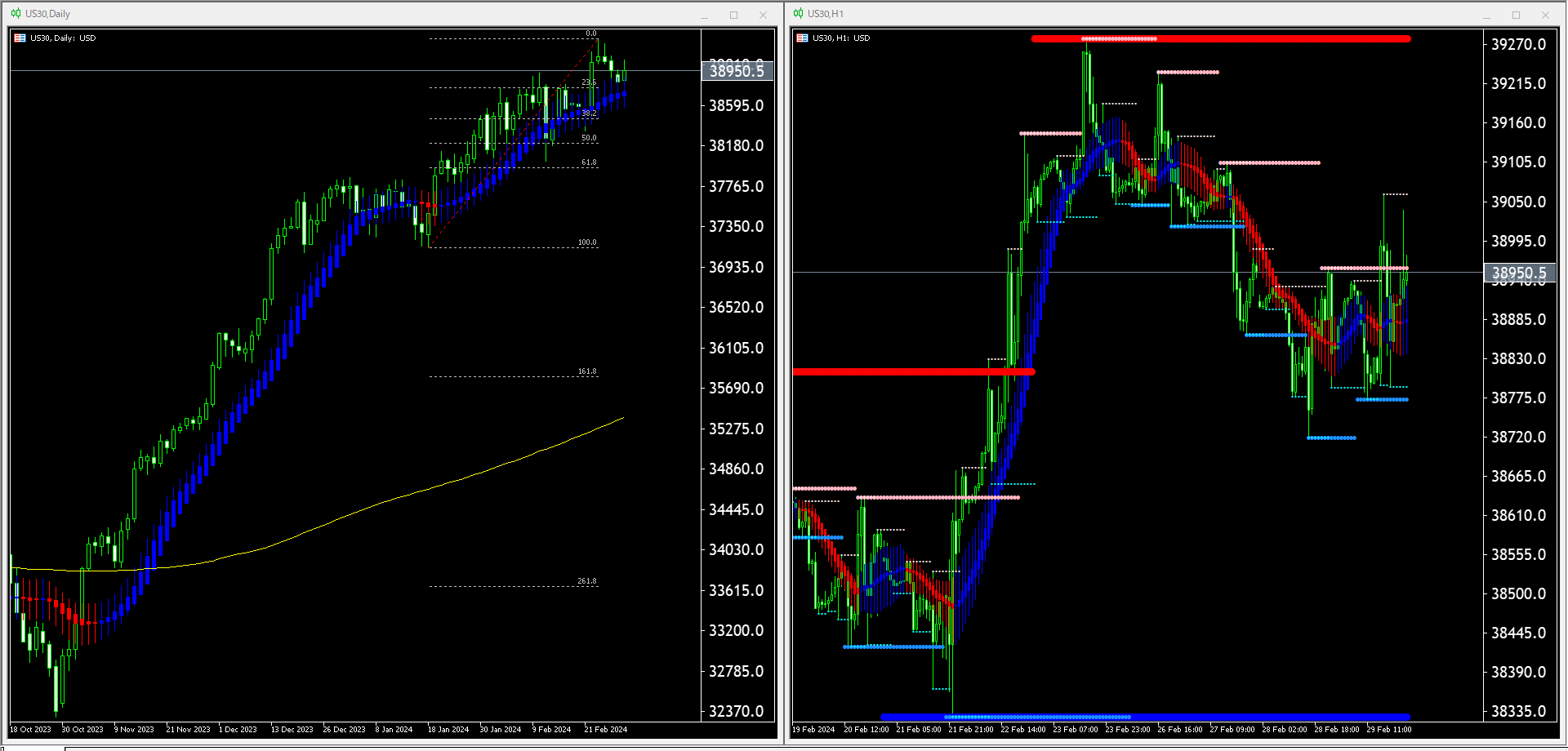Viewport: 1568px width, 751px height.
Task: Click the '18 Oct 2023' date on the Daily time axis
Action: (x=30, y=730)
